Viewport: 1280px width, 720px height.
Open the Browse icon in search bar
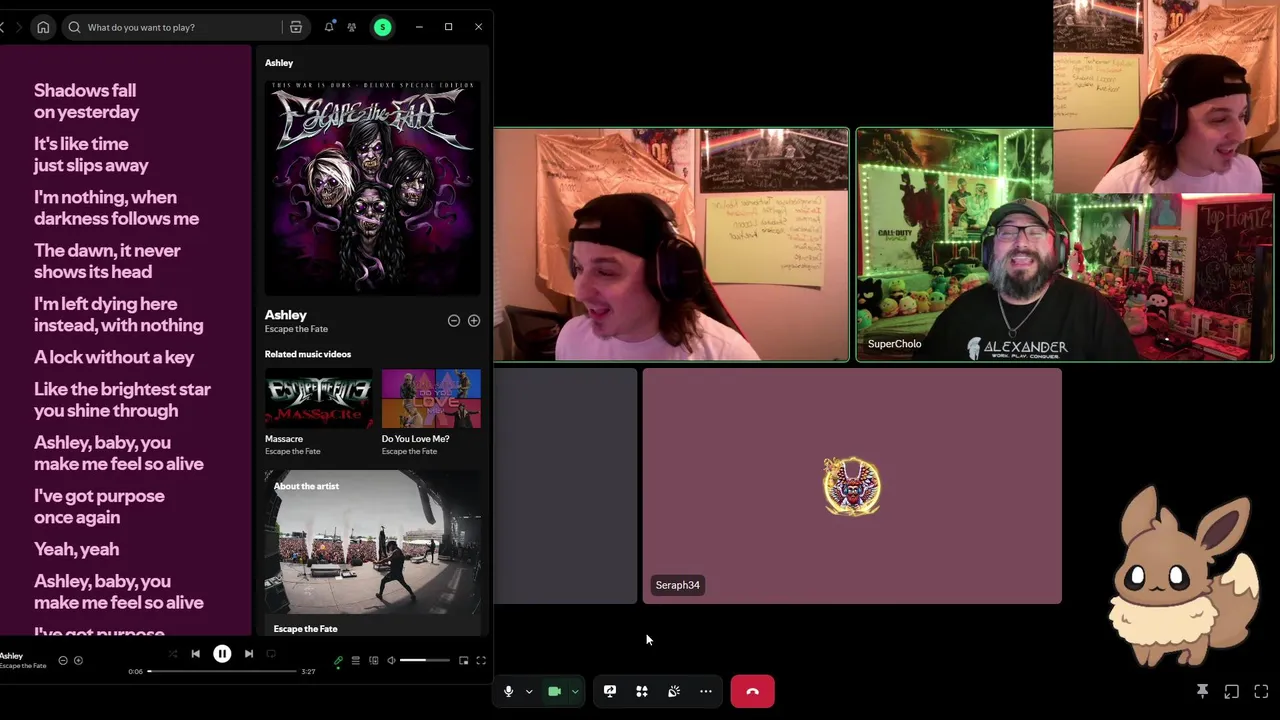[296, 27]
